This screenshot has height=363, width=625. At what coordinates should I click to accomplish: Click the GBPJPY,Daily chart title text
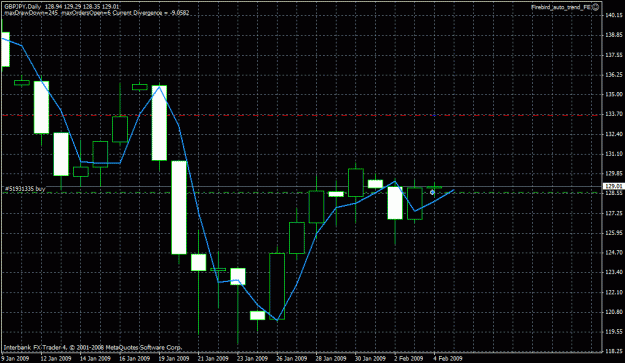coord(23,7)
